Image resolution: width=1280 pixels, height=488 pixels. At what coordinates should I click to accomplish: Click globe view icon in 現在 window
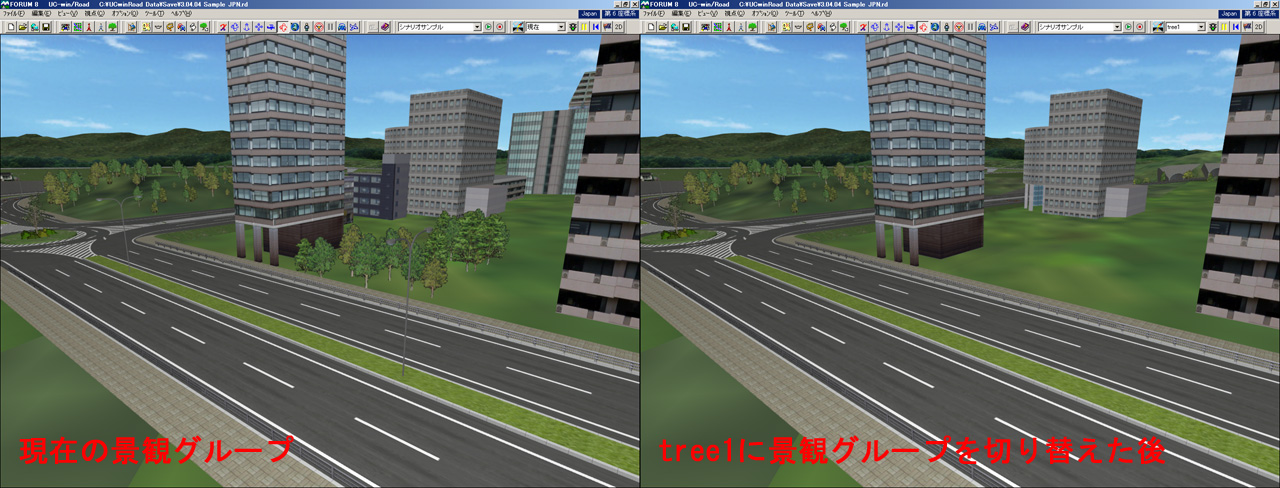pos(295,27)
